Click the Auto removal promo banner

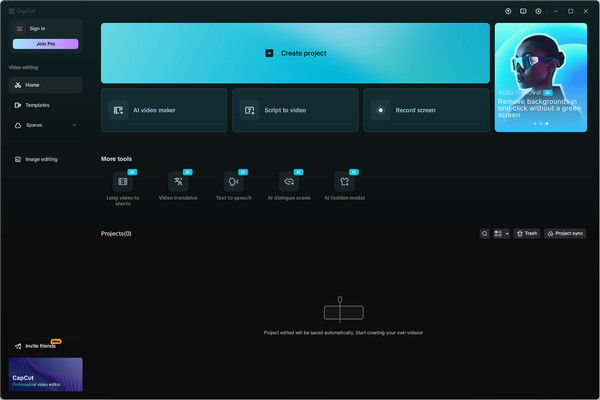tap(541, 77)
